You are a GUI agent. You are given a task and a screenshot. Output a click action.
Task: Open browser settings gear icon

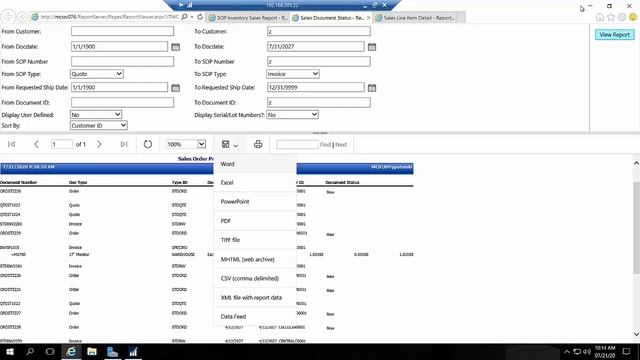tap(622, 17)
